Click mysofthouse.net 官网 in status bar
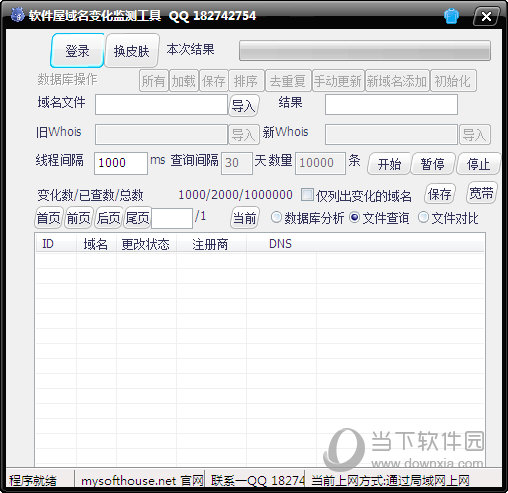508x493 pixels. (143, 481)
